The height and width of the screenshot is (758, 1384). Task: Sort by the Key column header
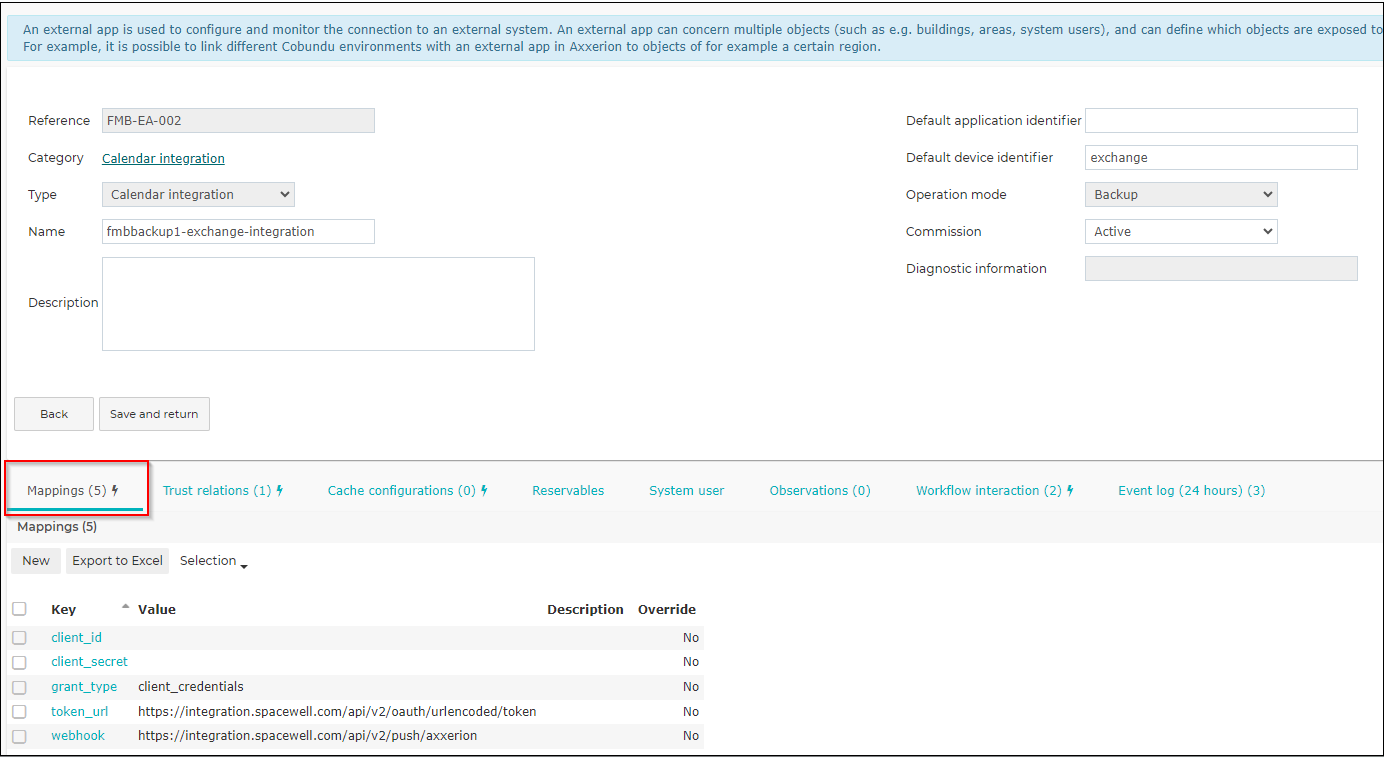tap(63, 609)
